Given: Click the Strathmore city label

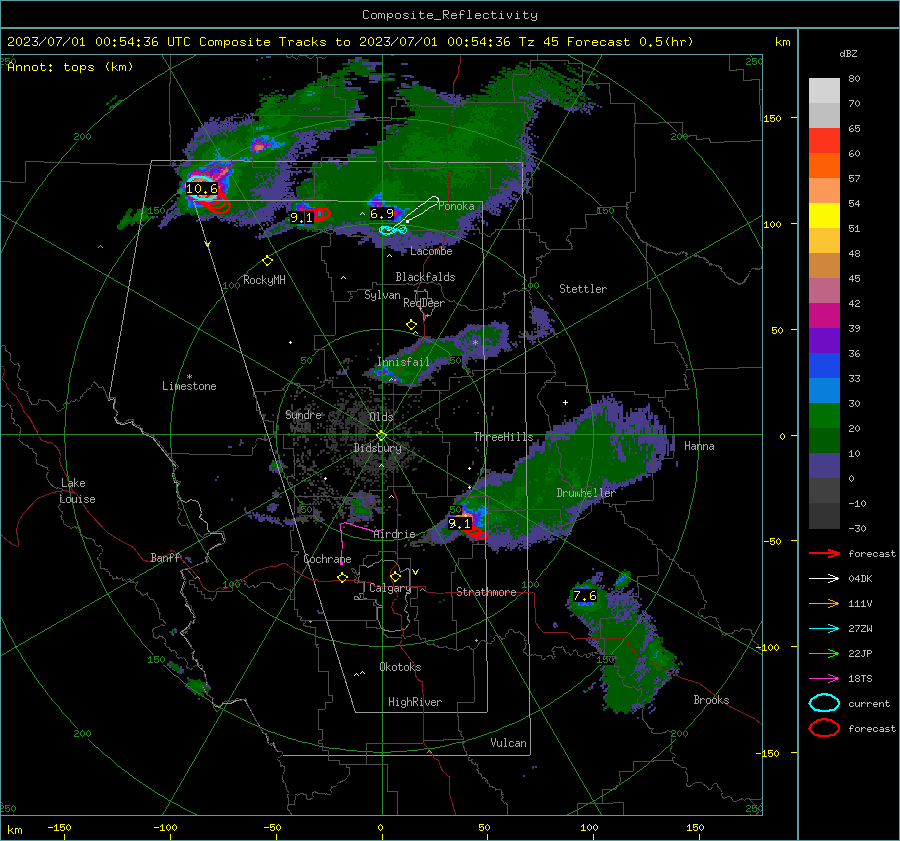Looking at the screenshot, I should click(486, 592).
